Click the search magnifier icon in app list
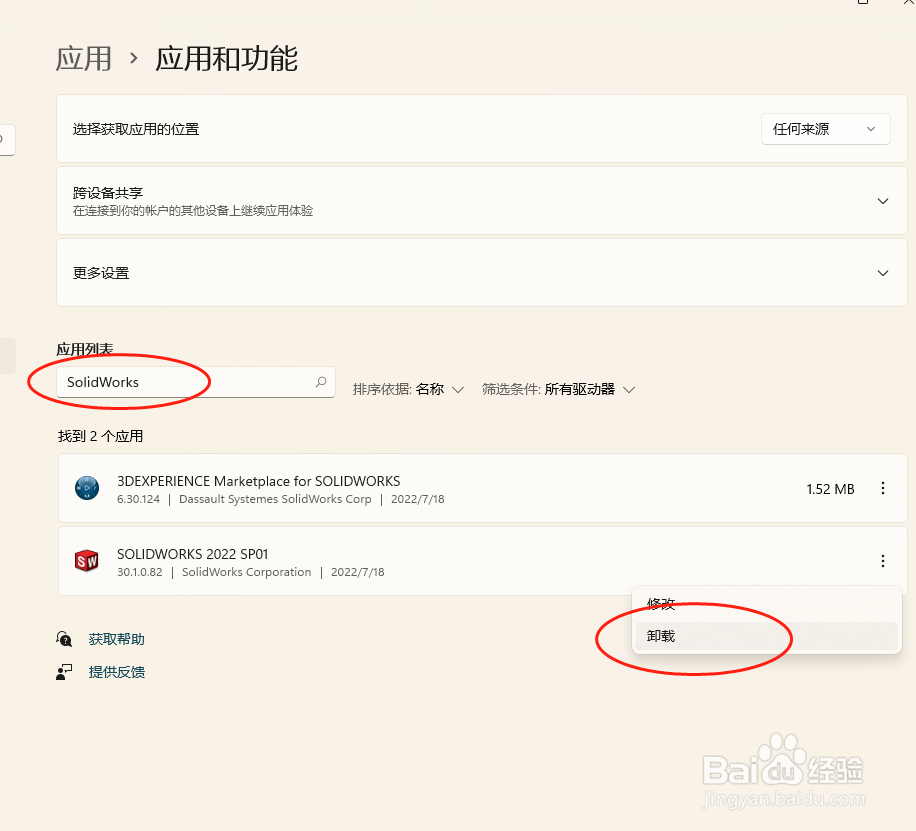Viewport: 916px width, 831px height. click(321, 382)
